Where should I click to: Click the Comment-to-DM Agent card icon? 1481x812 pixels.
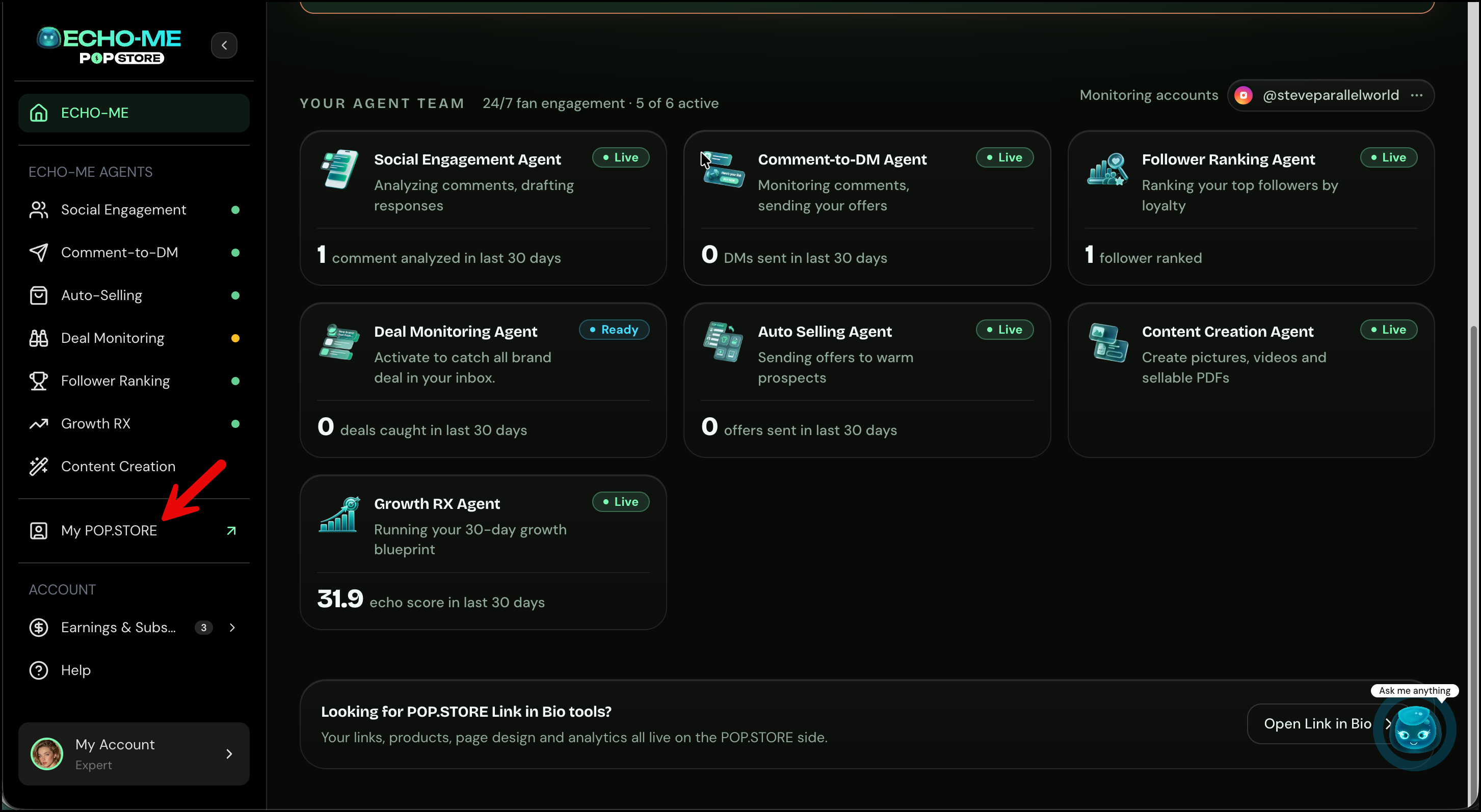(723, 170)
